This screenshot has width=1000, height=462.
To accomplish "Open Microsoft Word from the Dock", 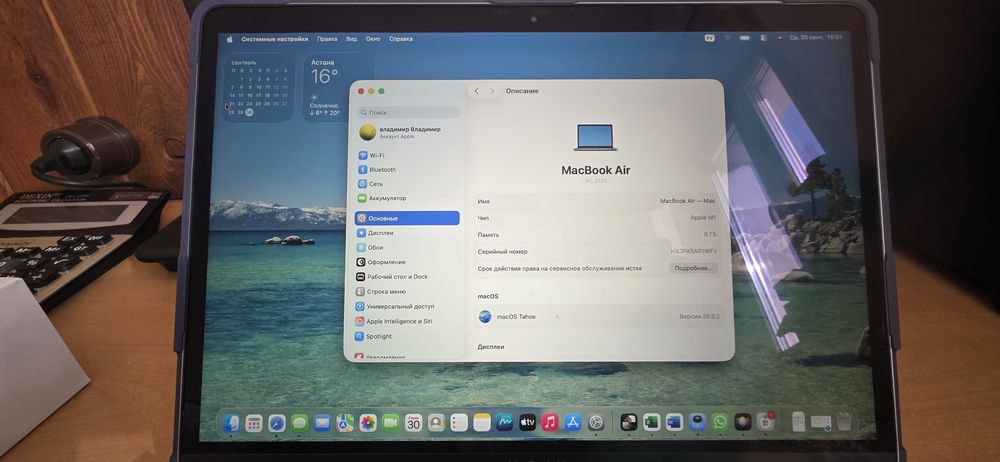I will coord(674,422).
